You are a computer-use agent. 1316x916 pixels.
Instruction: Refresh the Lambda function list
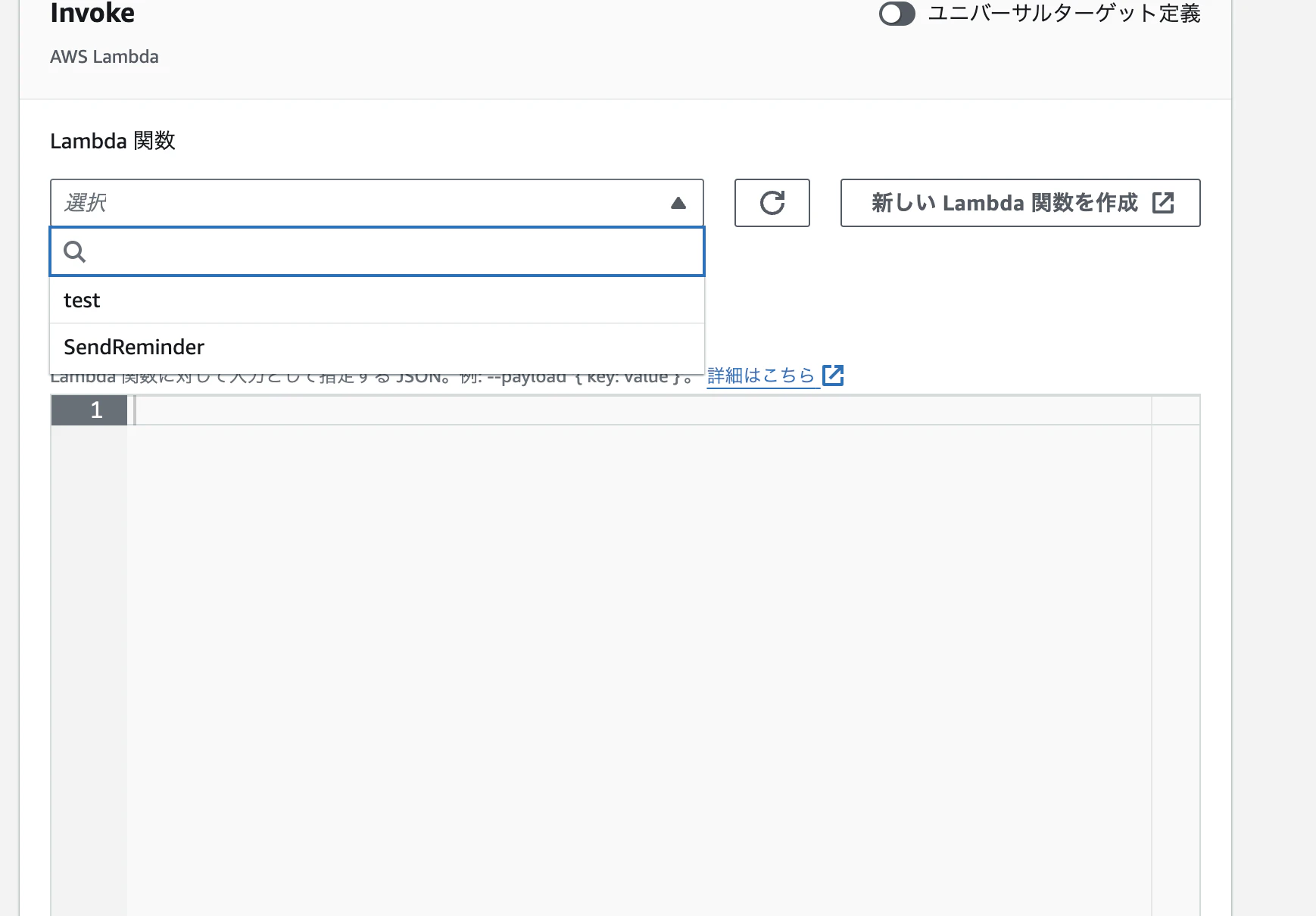pyautogui.click(x=772, y=203)
